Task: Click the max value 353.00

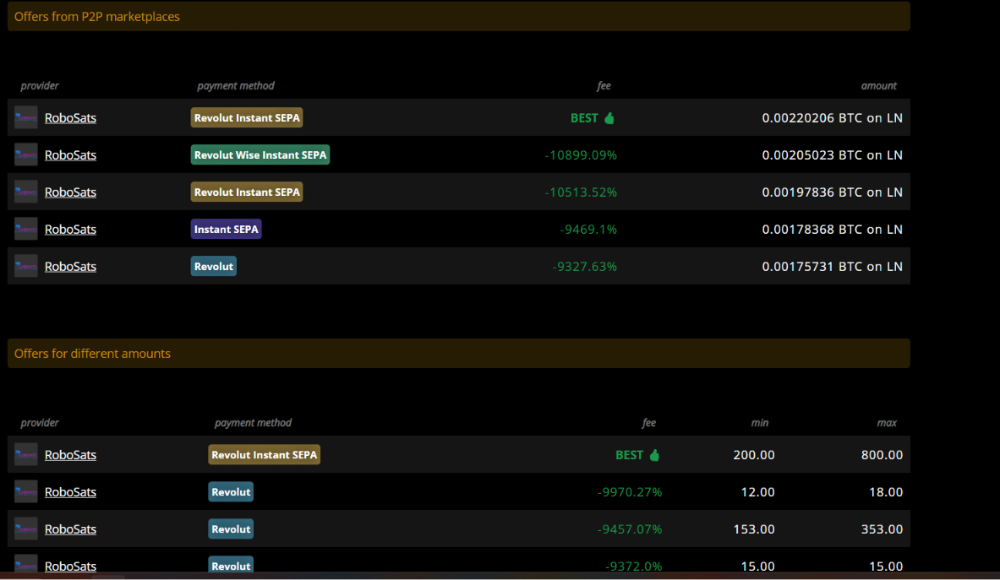Action: pyautogui.click(x=882, y=529)
